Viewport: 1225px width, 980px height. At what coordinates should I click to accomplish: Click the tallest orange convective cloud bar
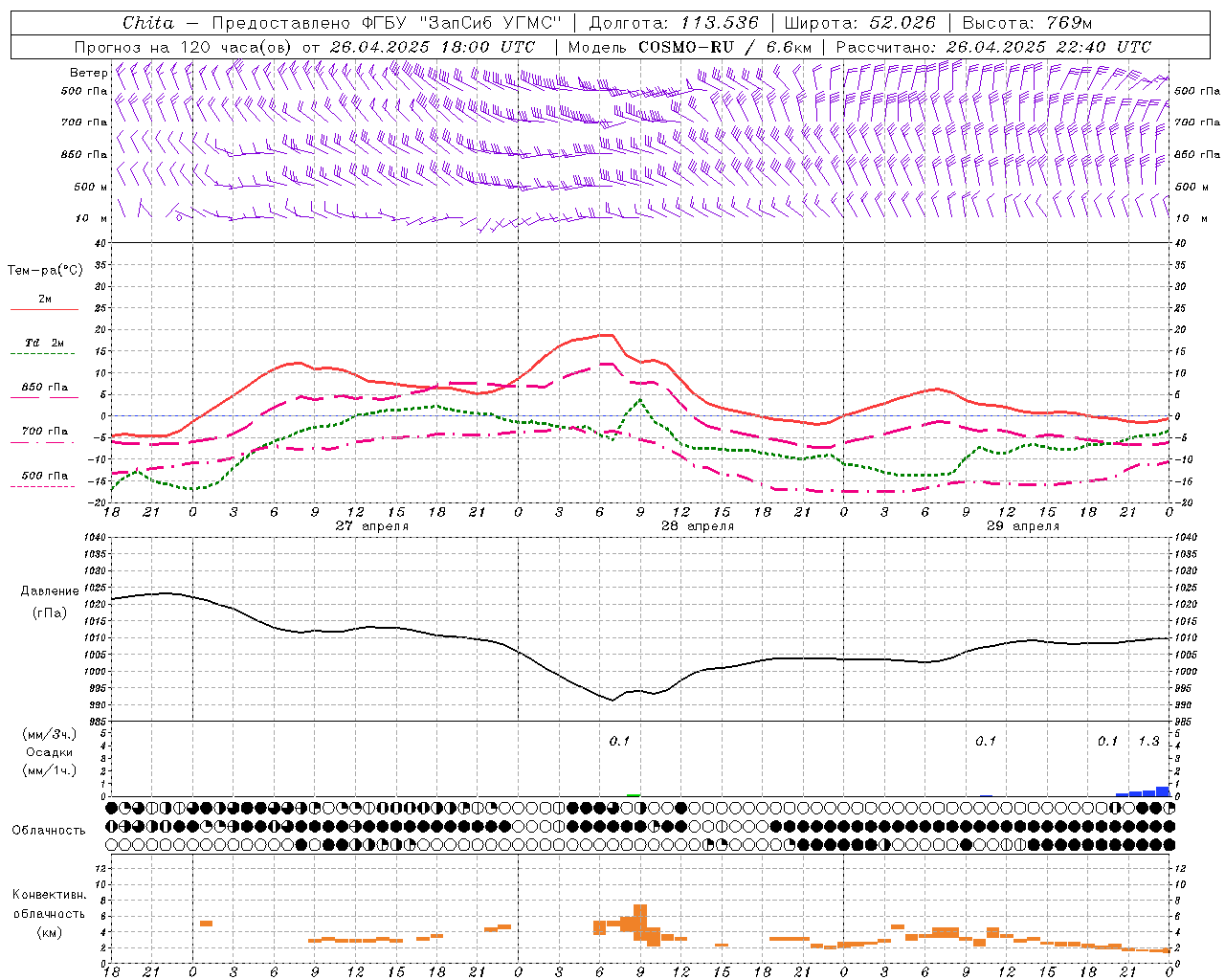[640, 923]
